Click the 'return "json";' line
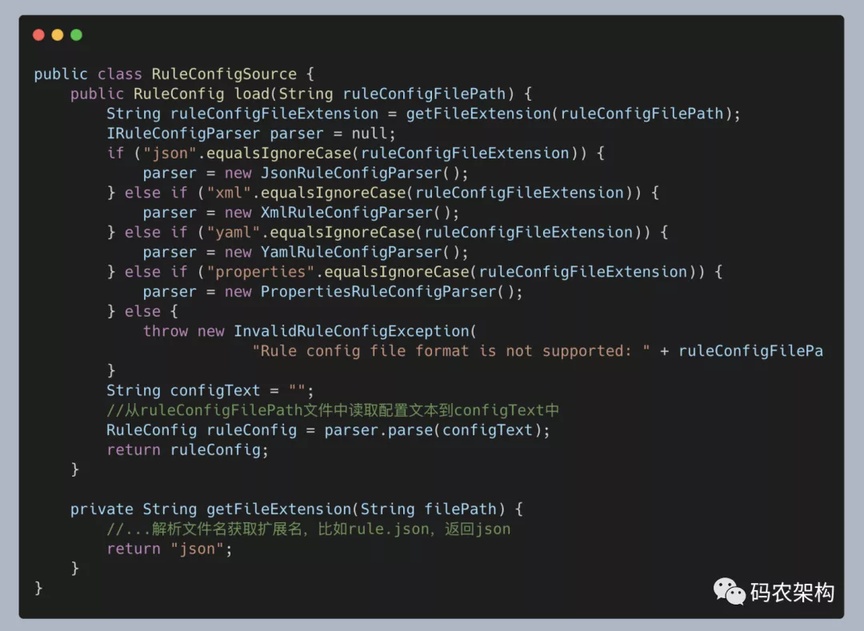Image resolution: width=864 pixels, height=631 pixels. (169, 549)
